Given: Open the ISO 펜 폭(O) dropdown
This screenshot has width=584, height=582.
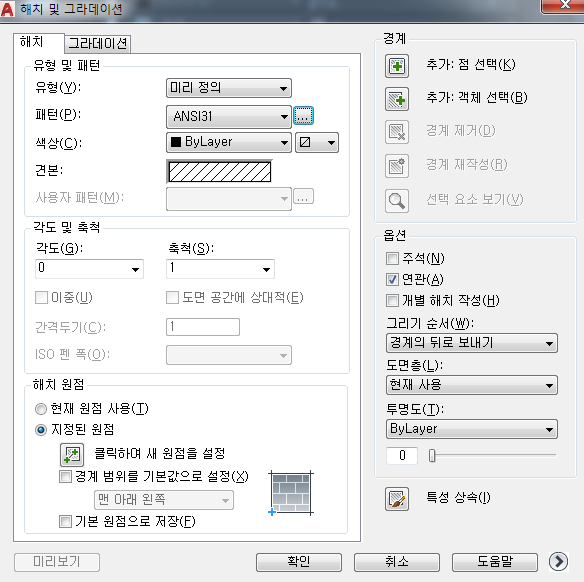Looking at the screenshot, I should (229, 355).
